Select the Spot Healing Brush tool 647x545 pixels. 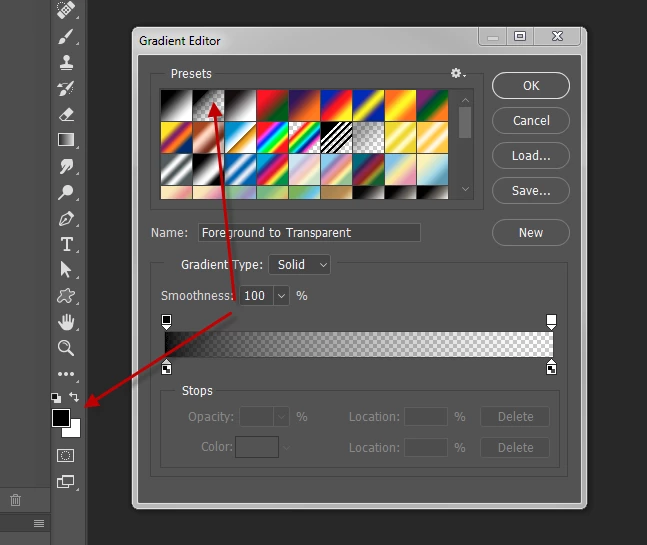pos(66,9)
